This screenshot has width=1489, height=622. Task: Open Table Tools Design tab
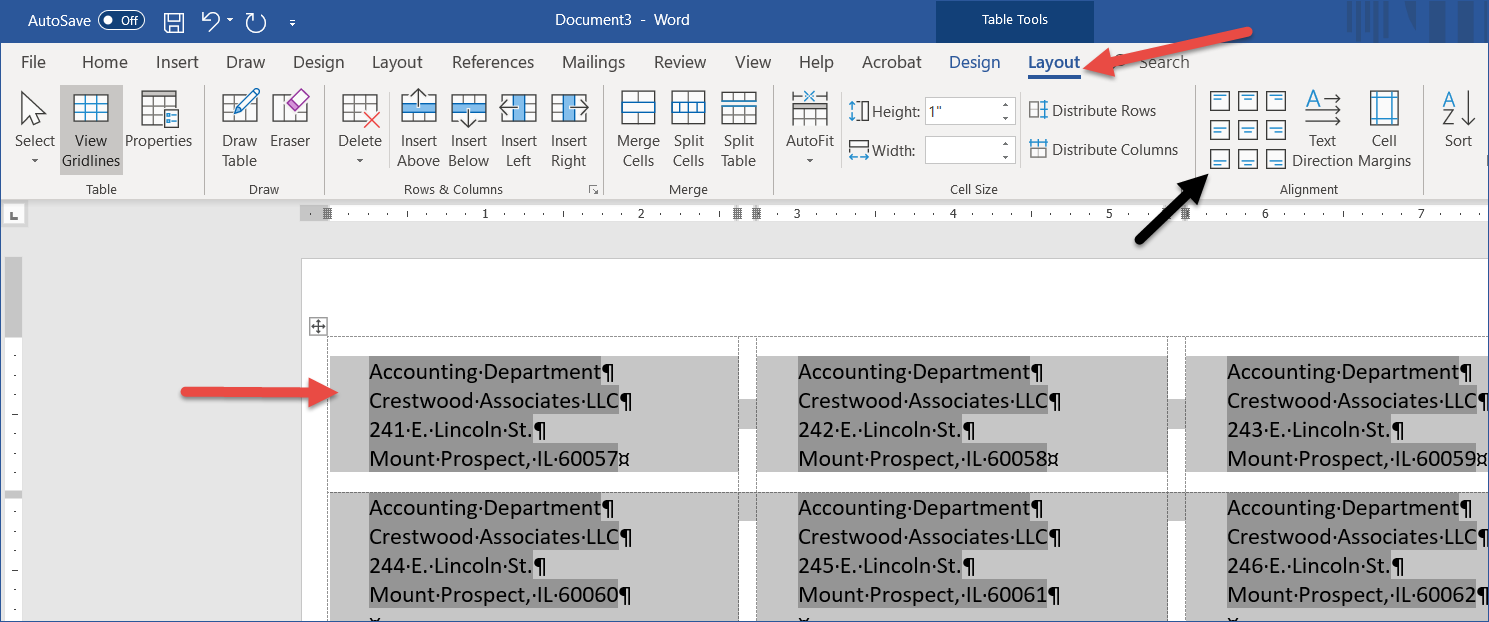coord(974,62)
